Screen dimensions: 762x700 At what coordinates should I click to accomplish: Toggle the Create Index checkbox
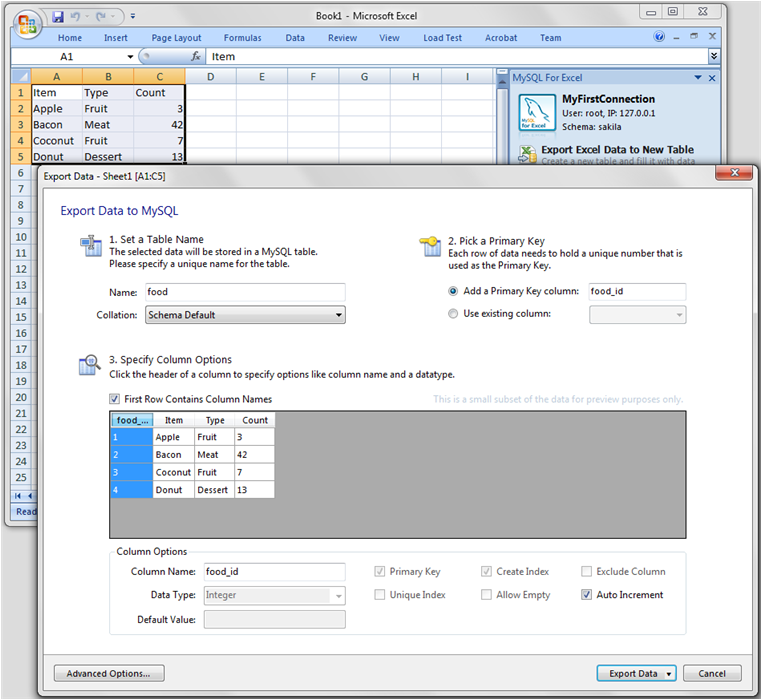pyautogui.click(x=486, y=571)
